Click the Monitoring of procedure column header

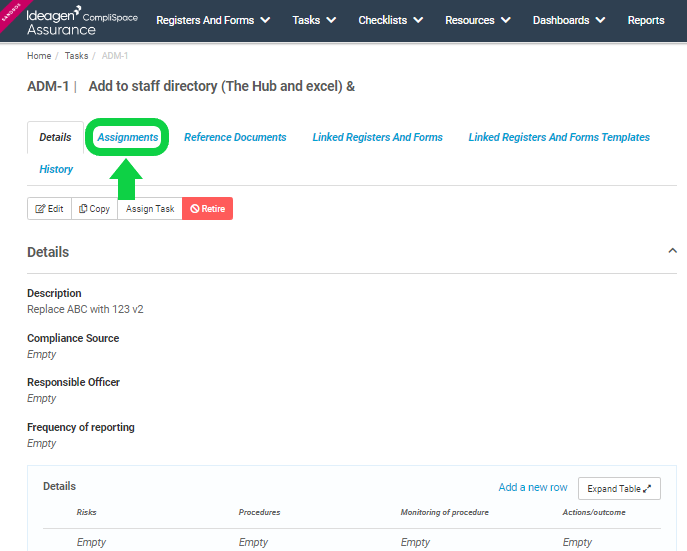tap(444, 512)
